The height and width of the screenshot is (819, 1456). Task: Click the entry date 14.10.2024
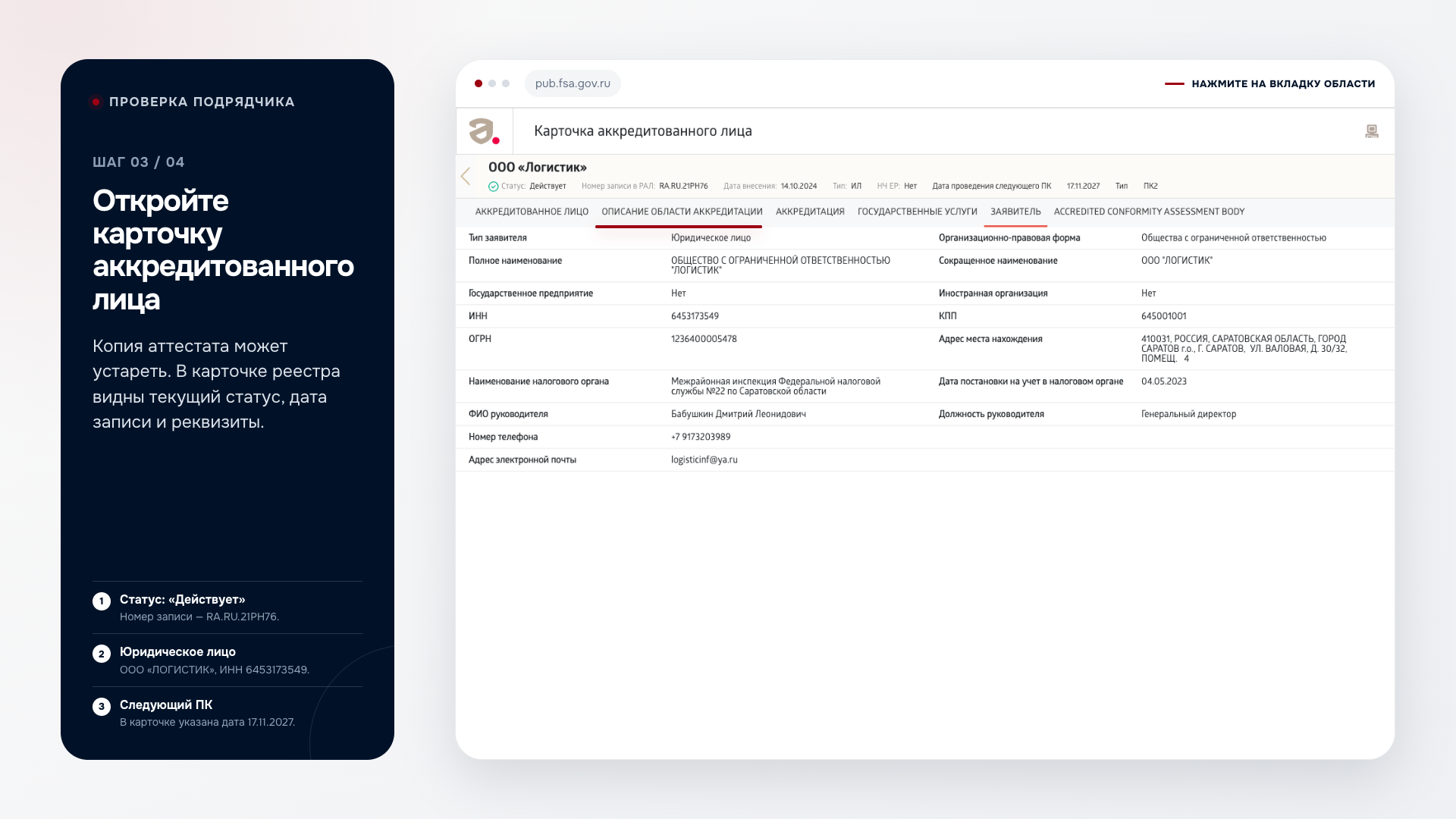tap(799, 187)
